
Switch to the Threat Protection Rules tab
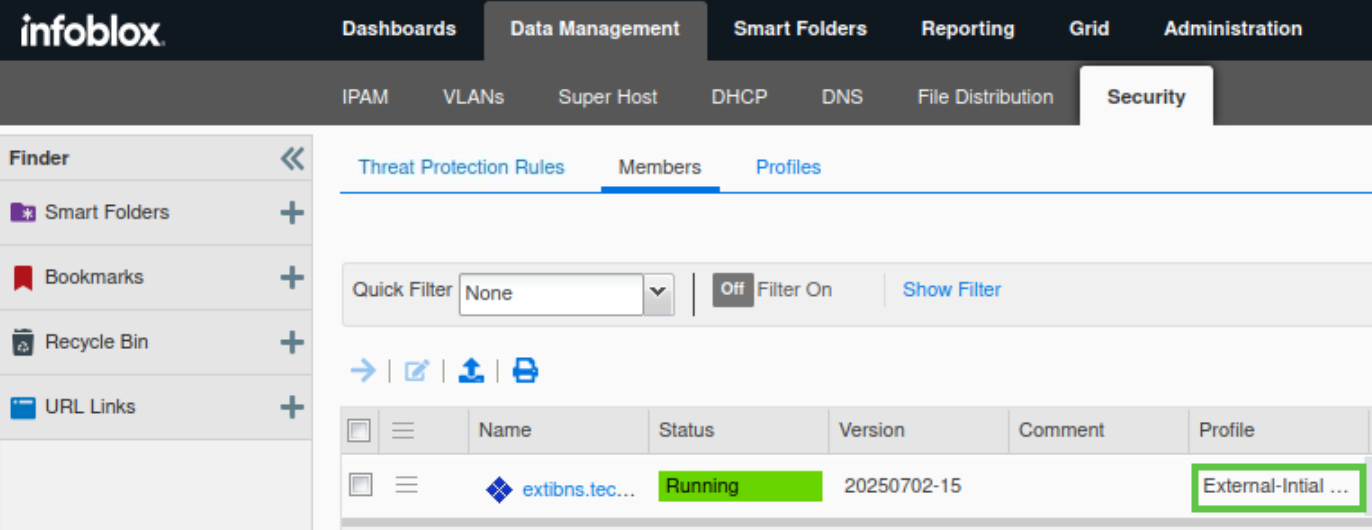pyautogui.click(x=461, y=167)
